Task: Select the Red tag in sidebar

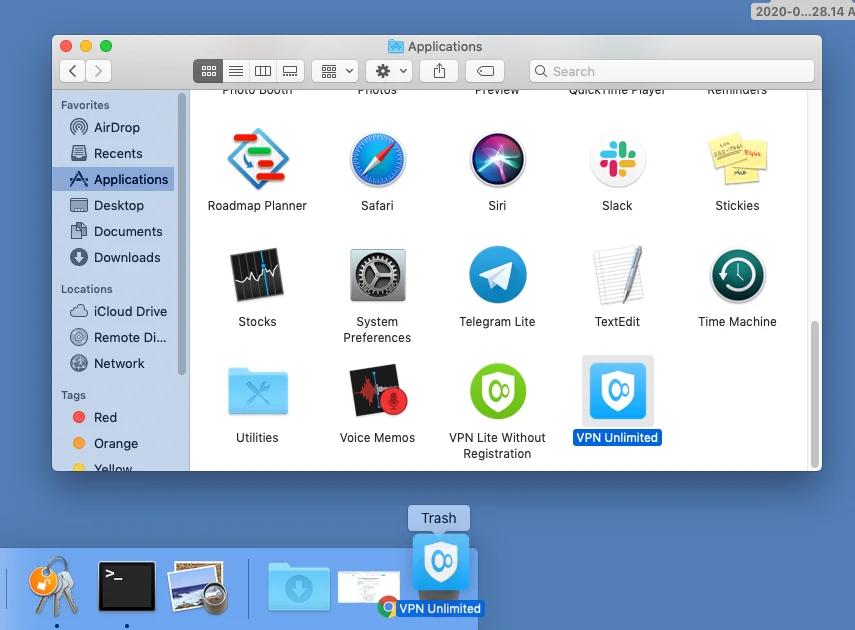Action: [105, 417]
